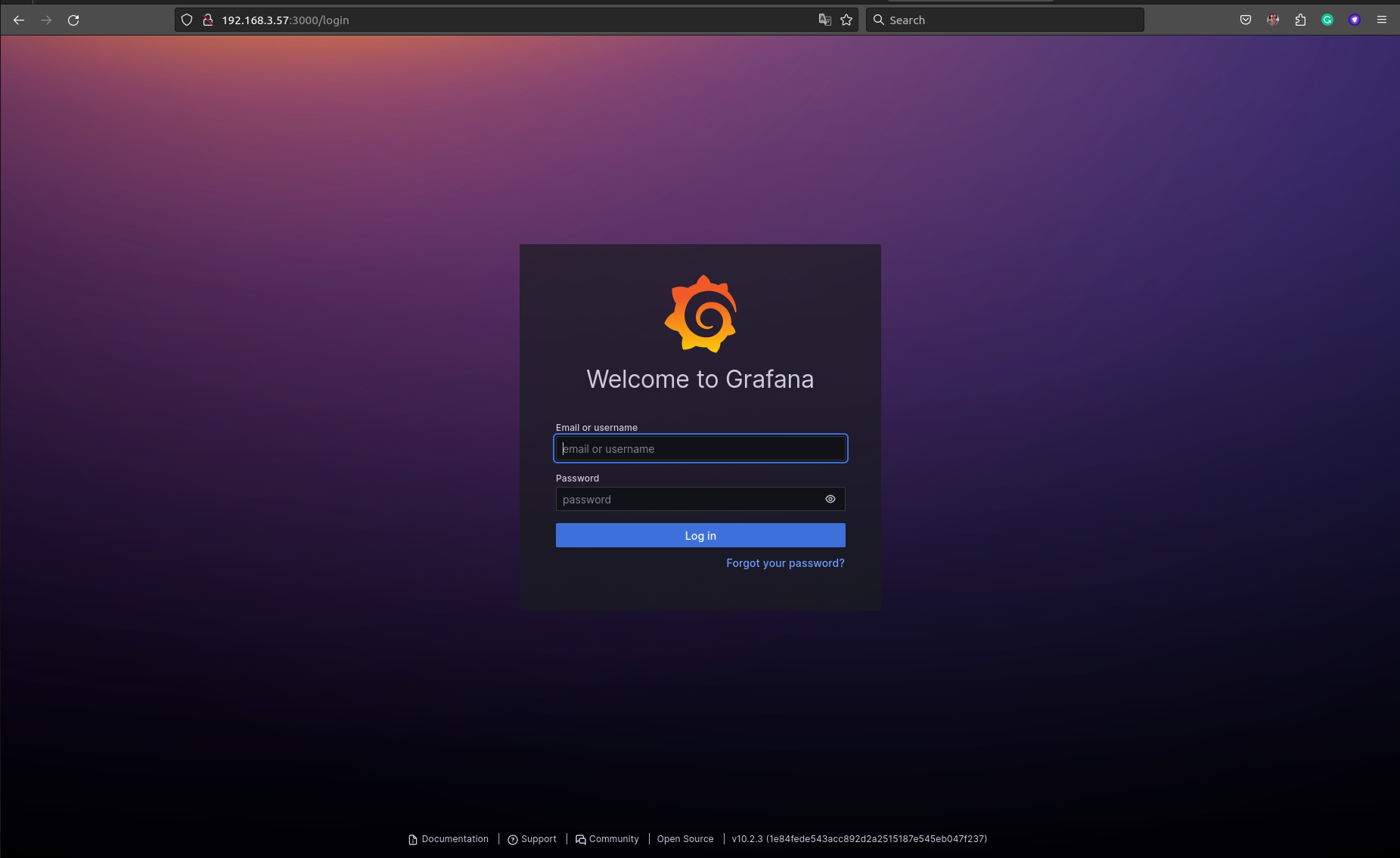Open Forgot your password link
1400x858 pixels.
click(x=785, y=563)
